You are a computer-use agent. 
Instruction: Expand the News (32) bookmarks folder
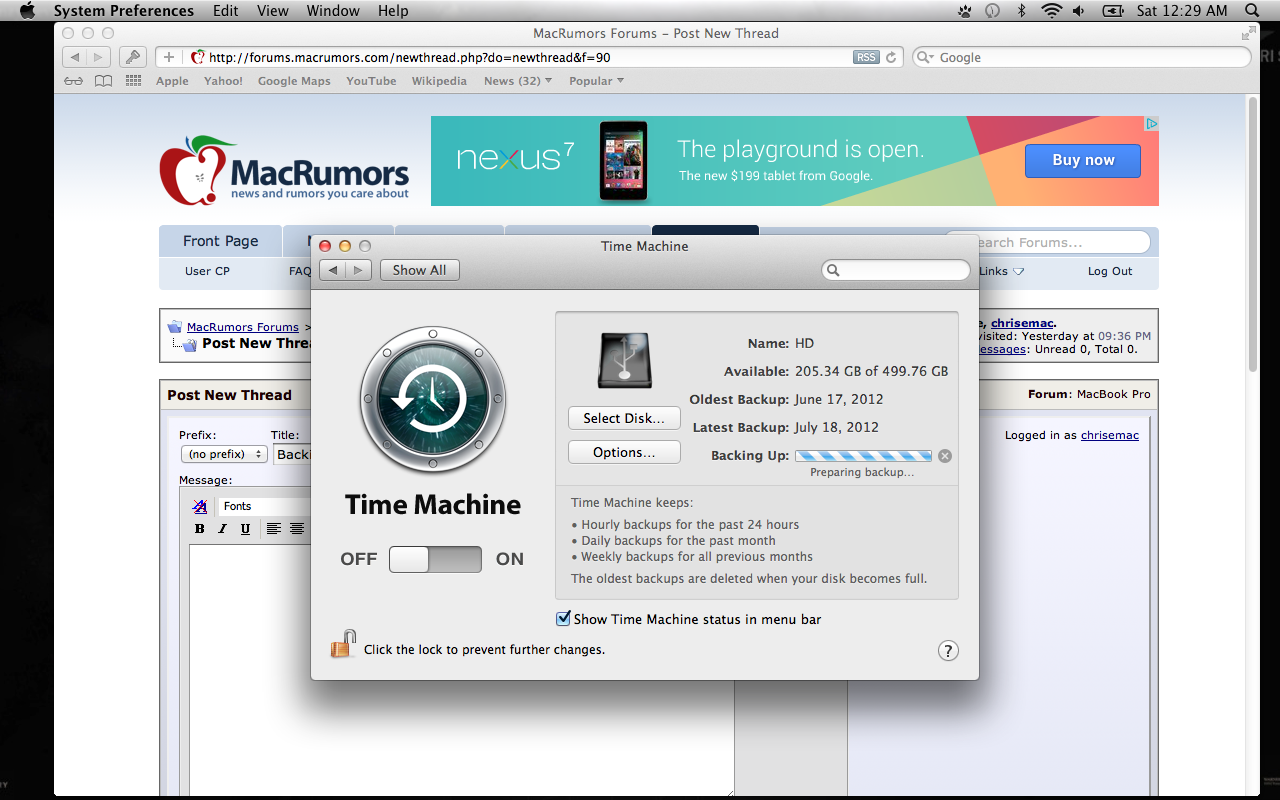point(518,81)
